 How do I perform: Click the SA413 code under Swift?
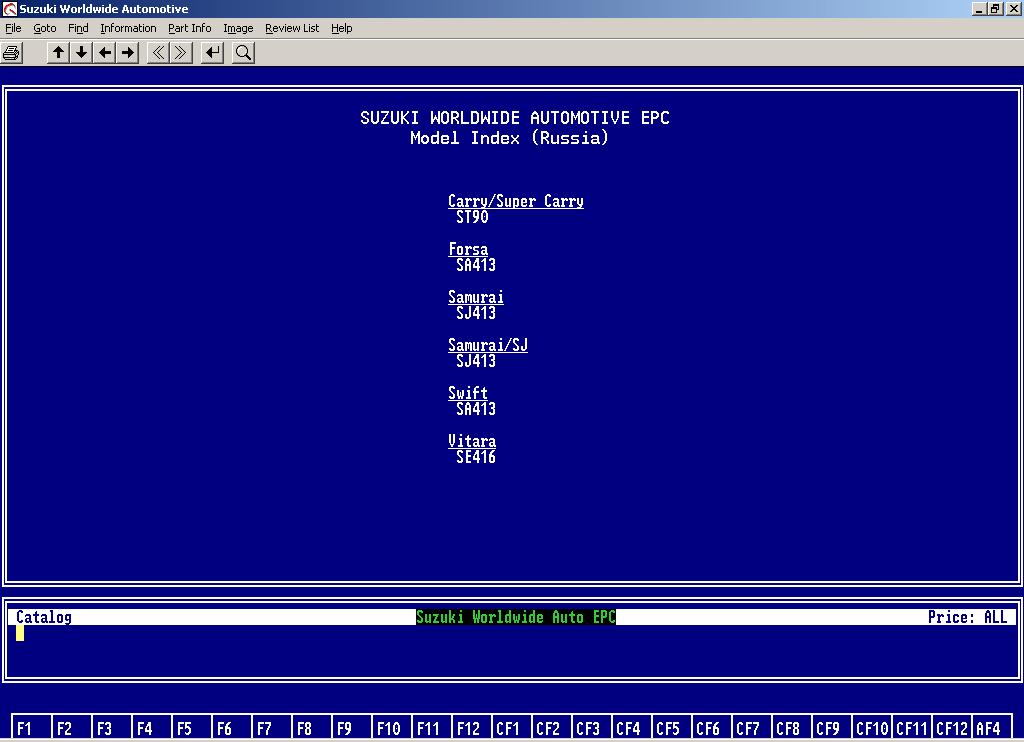pyautogui.click(x=476, y=409)
